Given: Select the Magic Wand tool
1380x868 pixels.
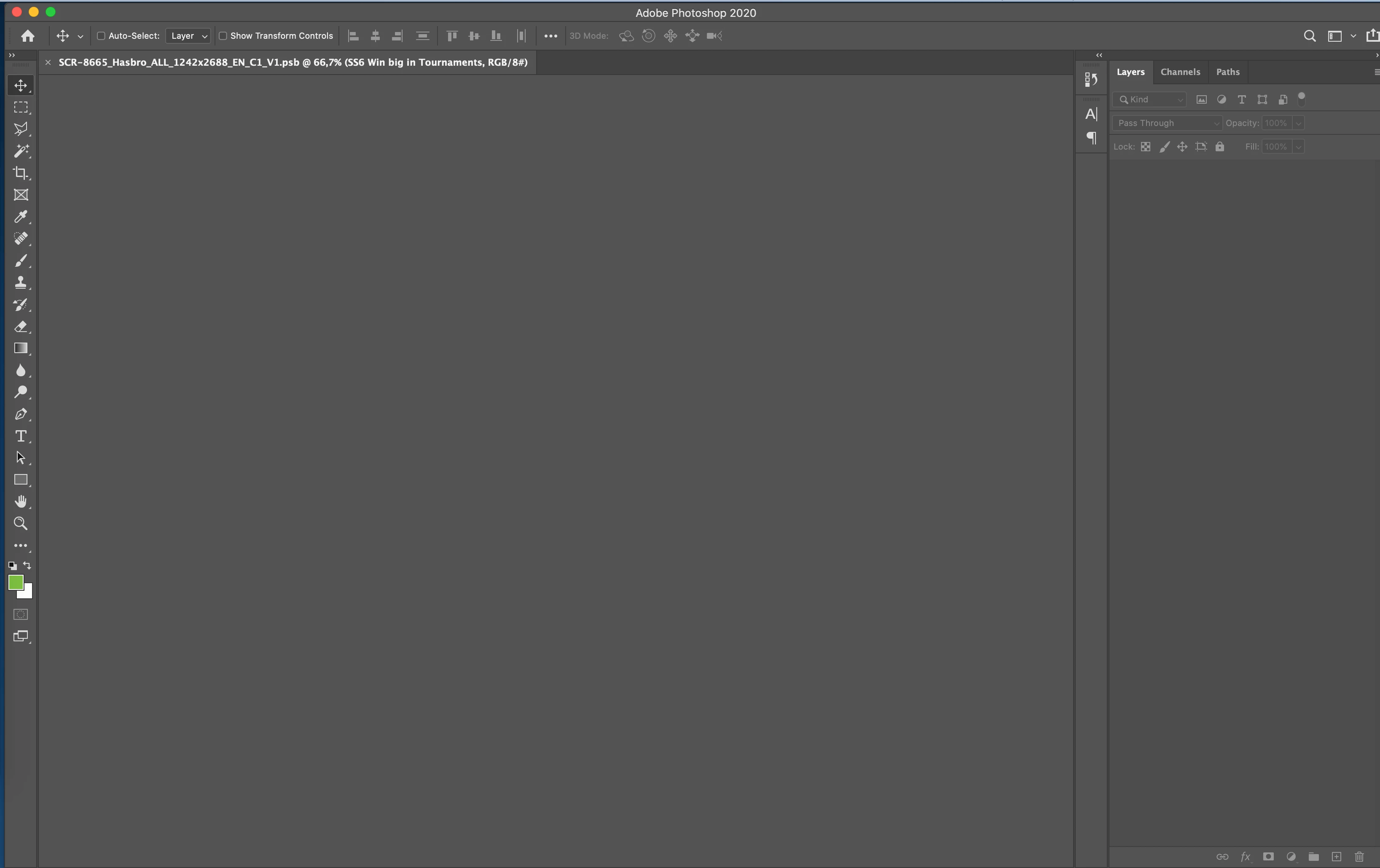Looking at the screenshot, I should [x=21, y=151].
